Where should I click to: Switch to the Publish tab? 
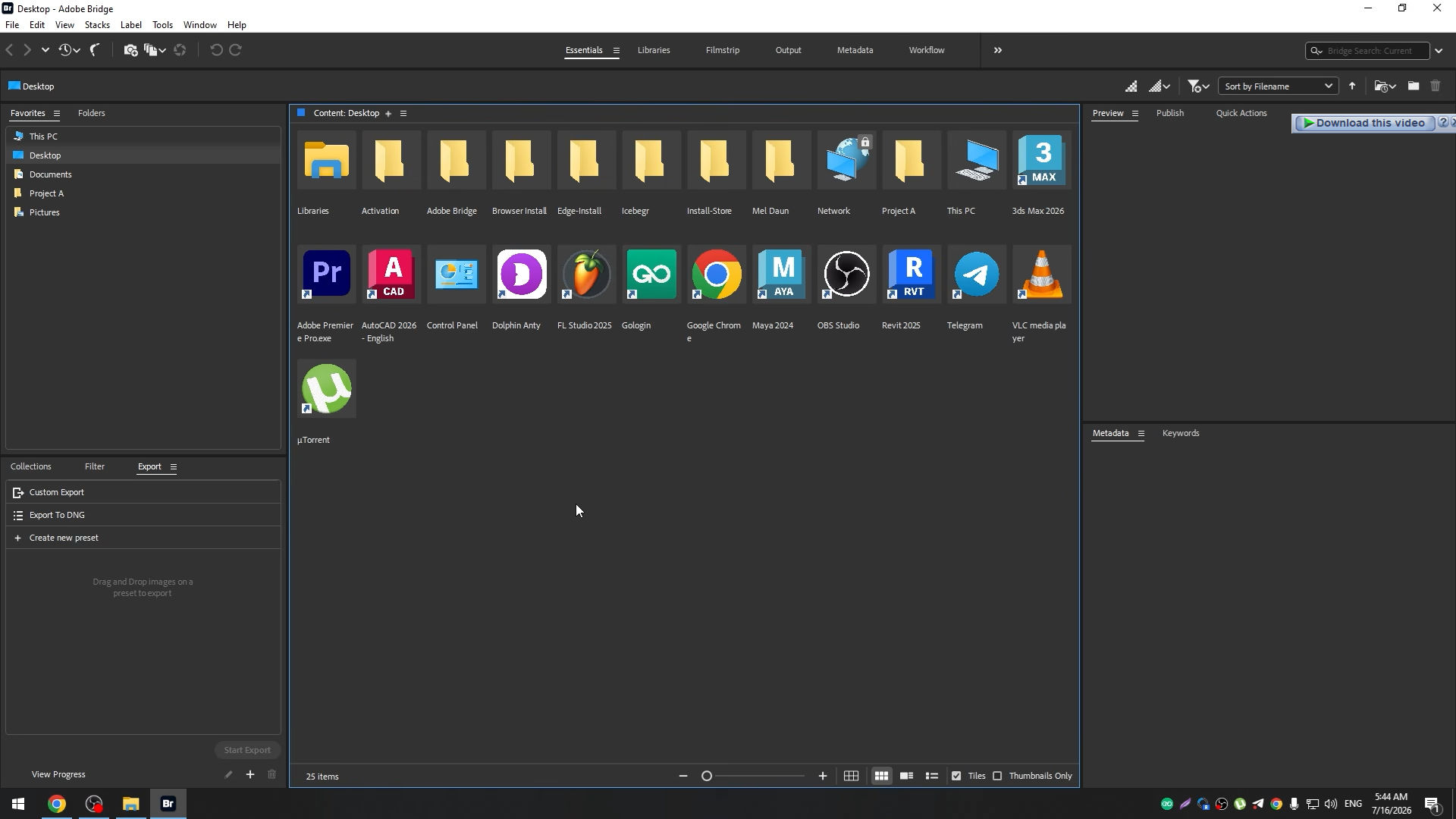point(1169,113)
